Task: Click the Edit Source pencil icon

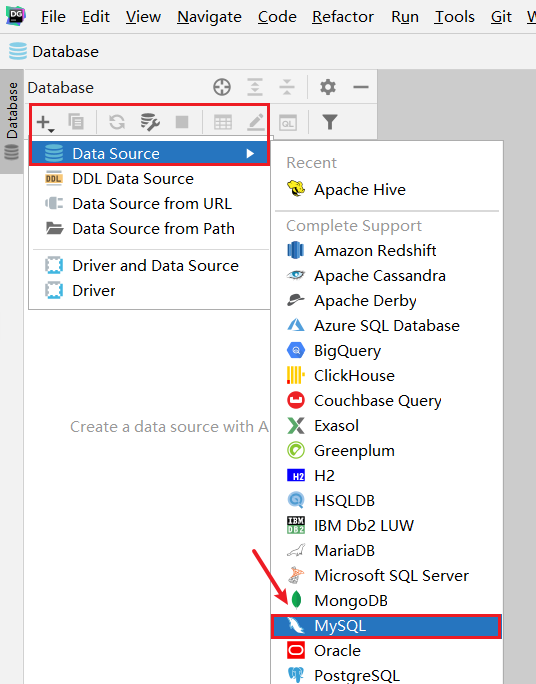Action: click(x=256, y=122)
